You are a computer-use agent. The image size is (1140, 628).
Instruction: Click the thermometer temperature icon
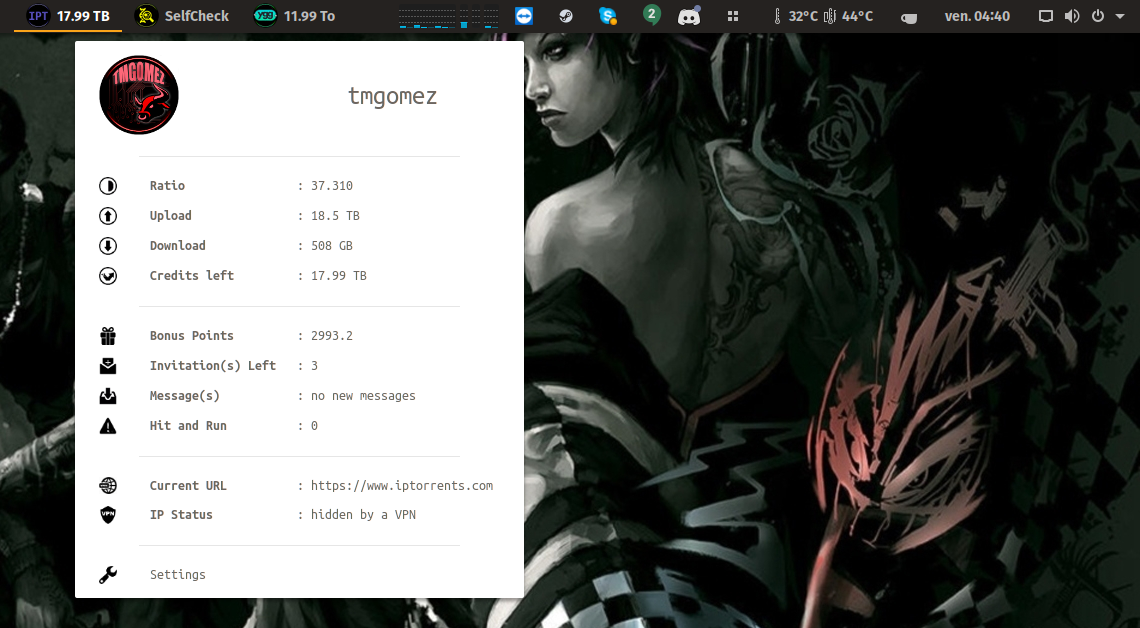coord(776,16)
